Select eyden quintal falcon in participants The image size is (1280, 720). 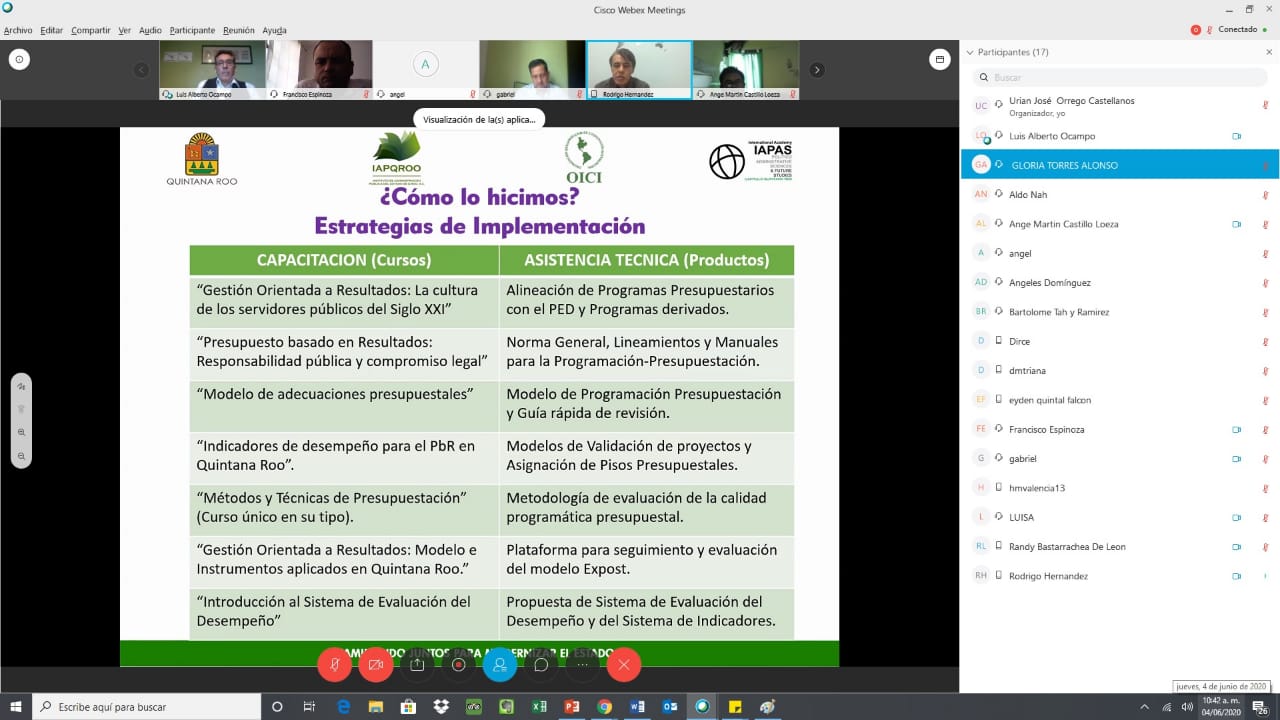click(x=1120, y=400)
